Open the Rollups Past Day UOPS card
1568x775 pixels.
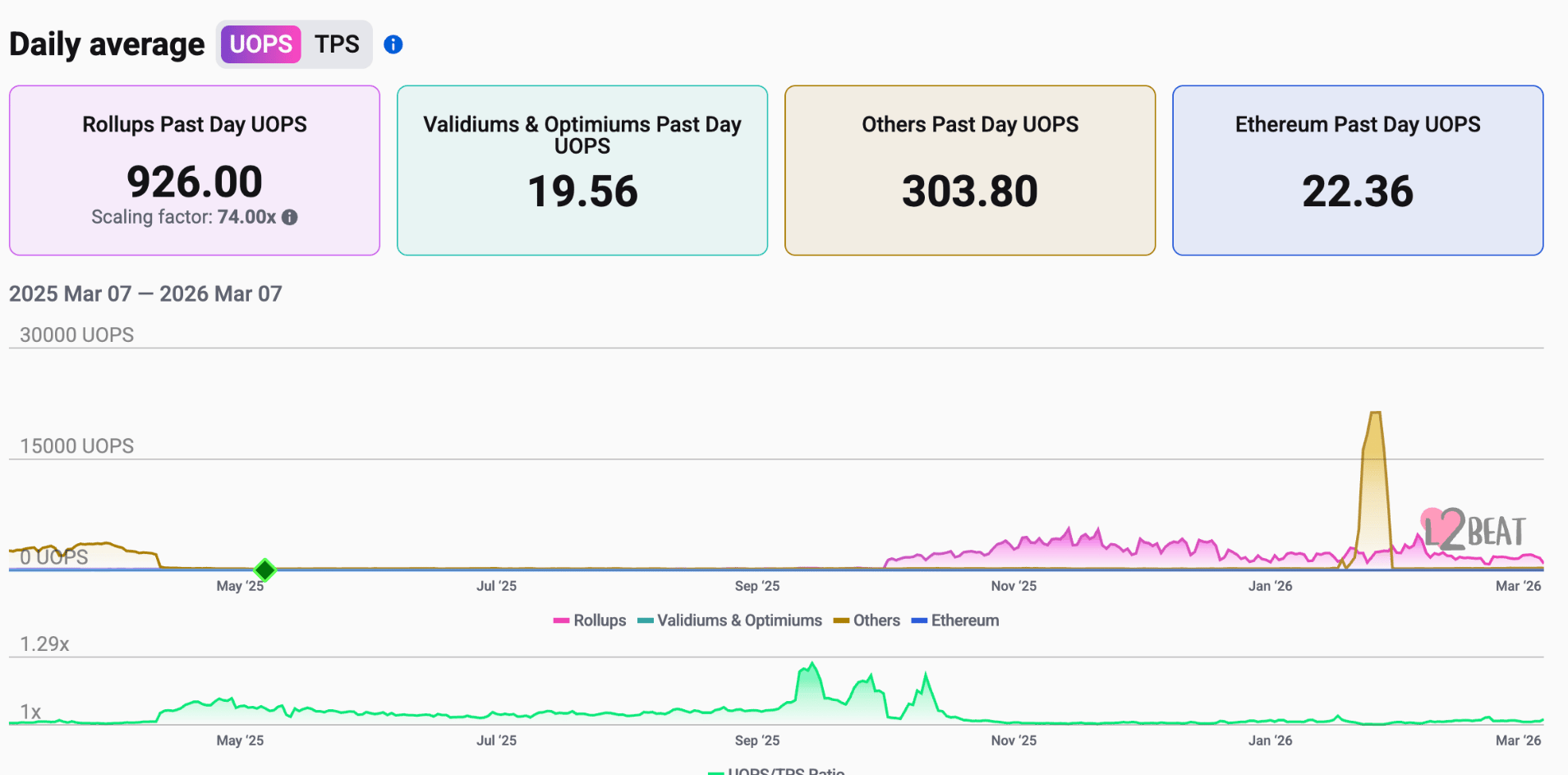pyautogui.click(x=195, y=170)
